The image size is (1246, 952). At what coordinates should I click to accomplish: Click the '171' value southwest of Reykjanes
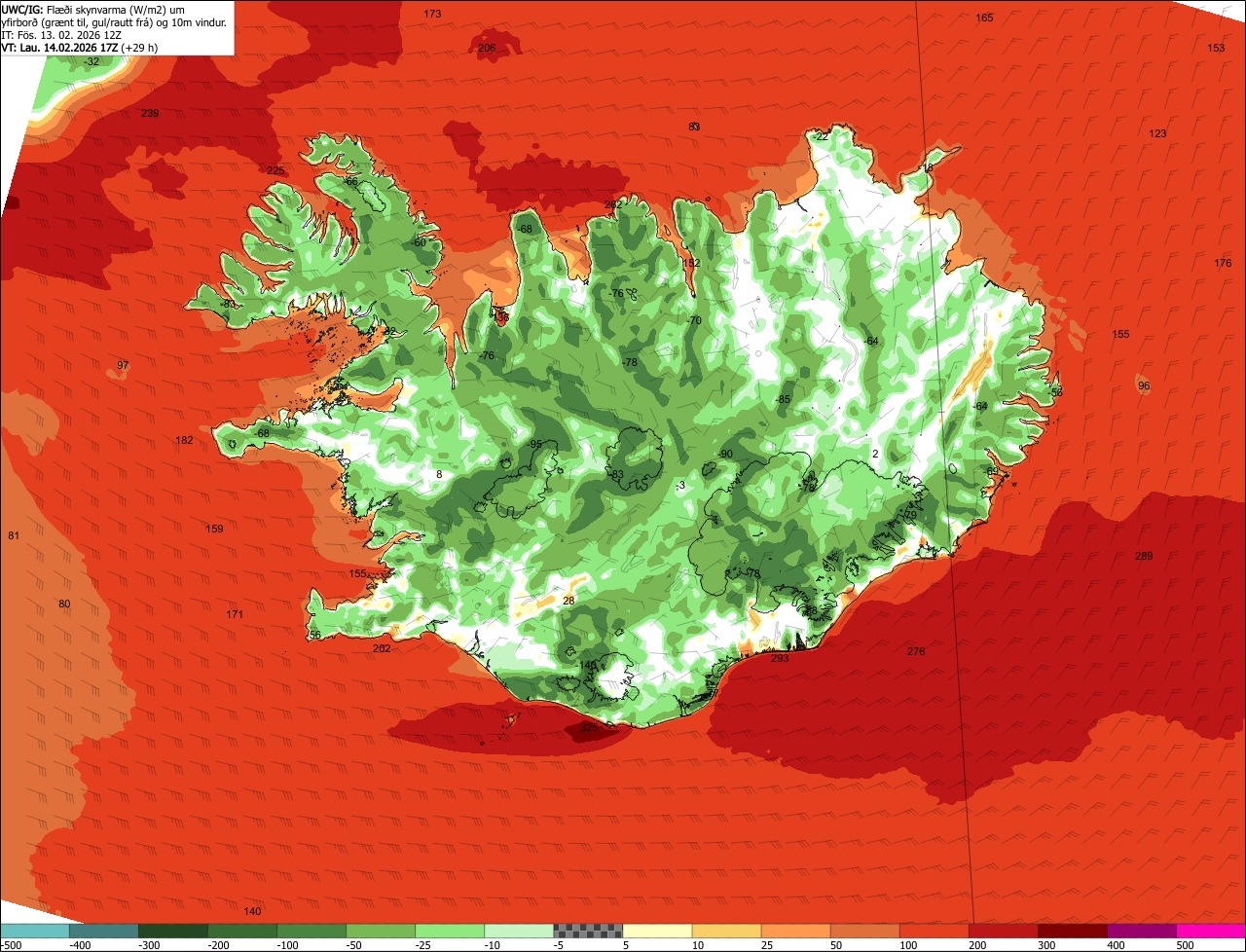(235, 614)
